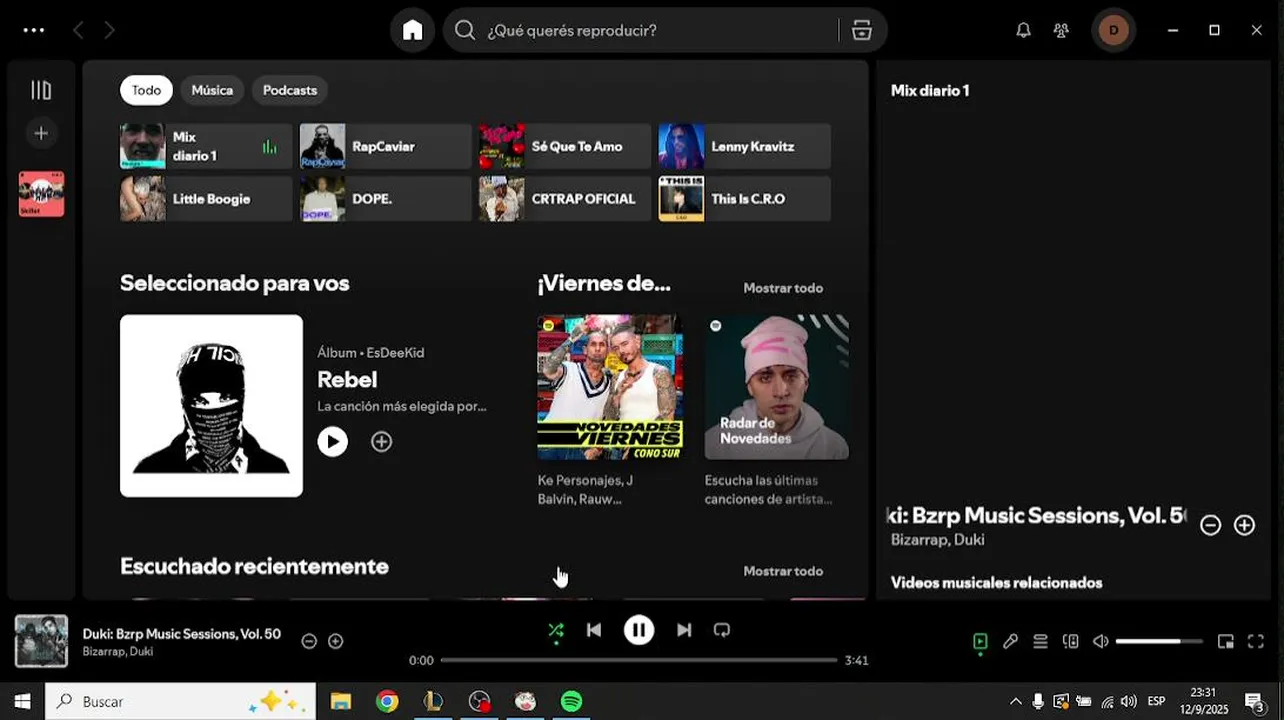
Task: Open the 'Mix diario 1' shortcut tile
Action: 206,146
